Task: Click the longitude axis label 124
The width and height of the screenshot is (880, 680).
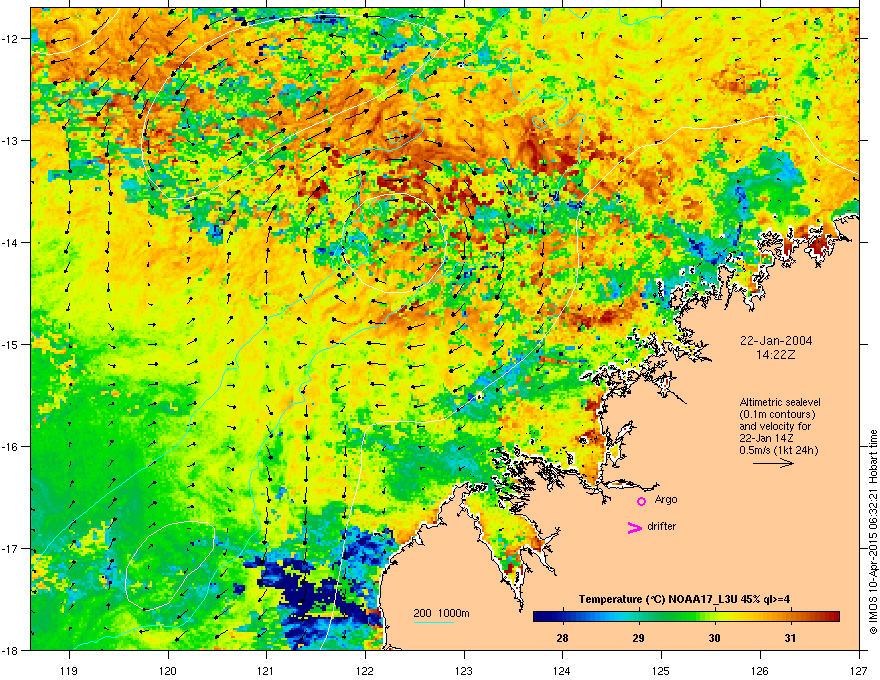Action: (562, 670)
